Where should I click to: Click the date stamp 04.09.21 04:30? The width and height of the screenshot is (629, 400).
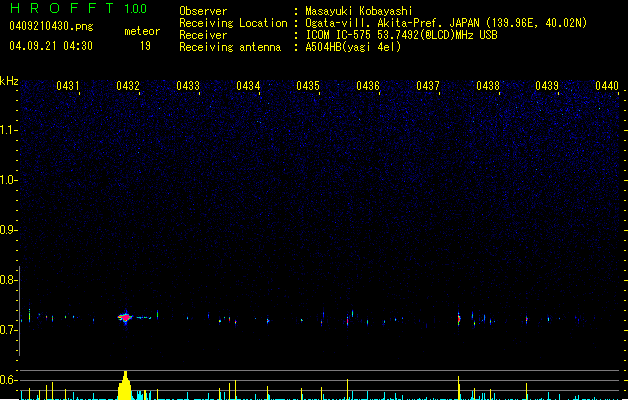[x=51, y=46]
